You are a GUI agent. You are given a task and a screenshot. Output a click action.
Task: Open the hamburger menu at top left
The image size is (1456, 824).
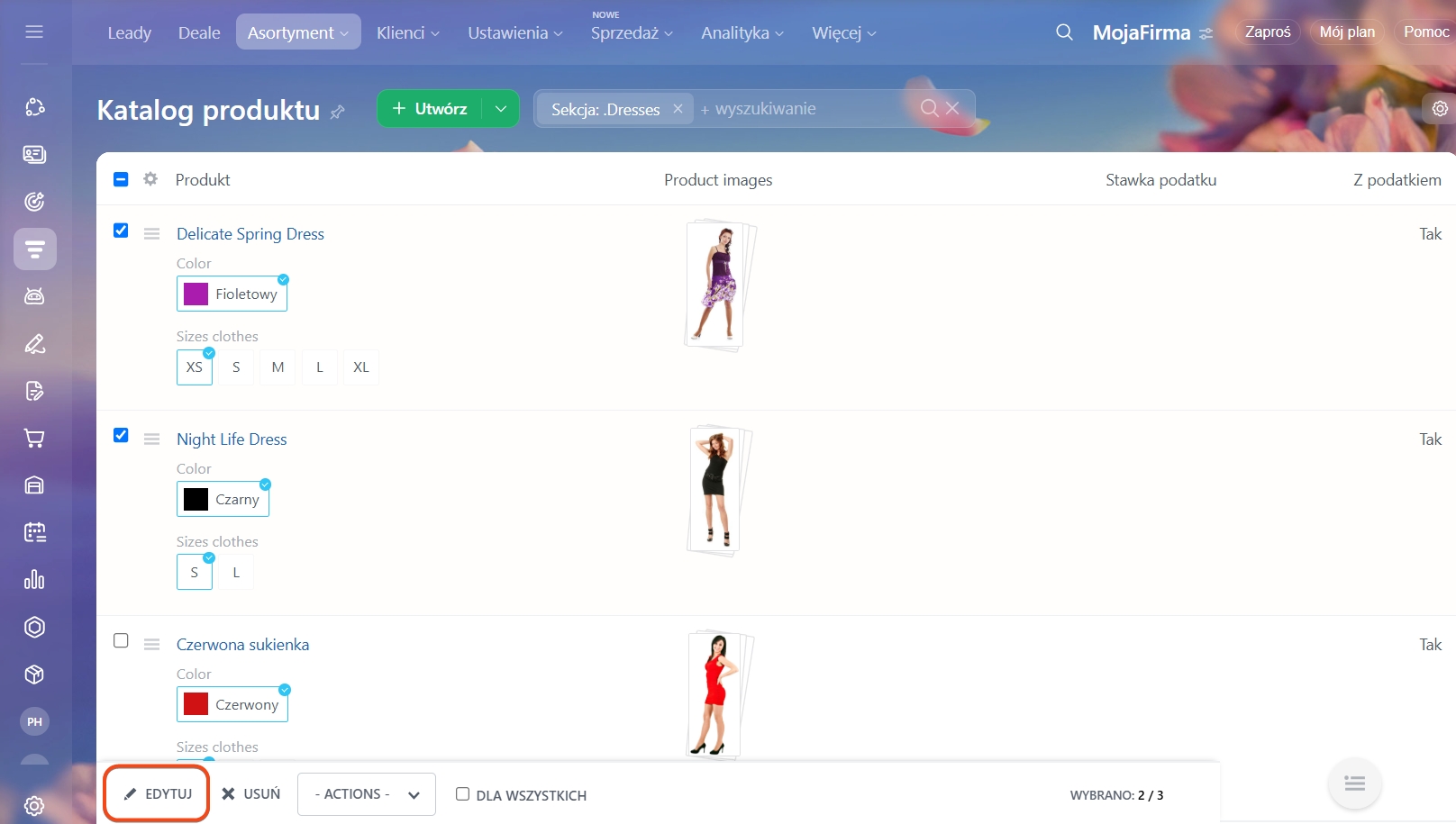click(34, 32)
